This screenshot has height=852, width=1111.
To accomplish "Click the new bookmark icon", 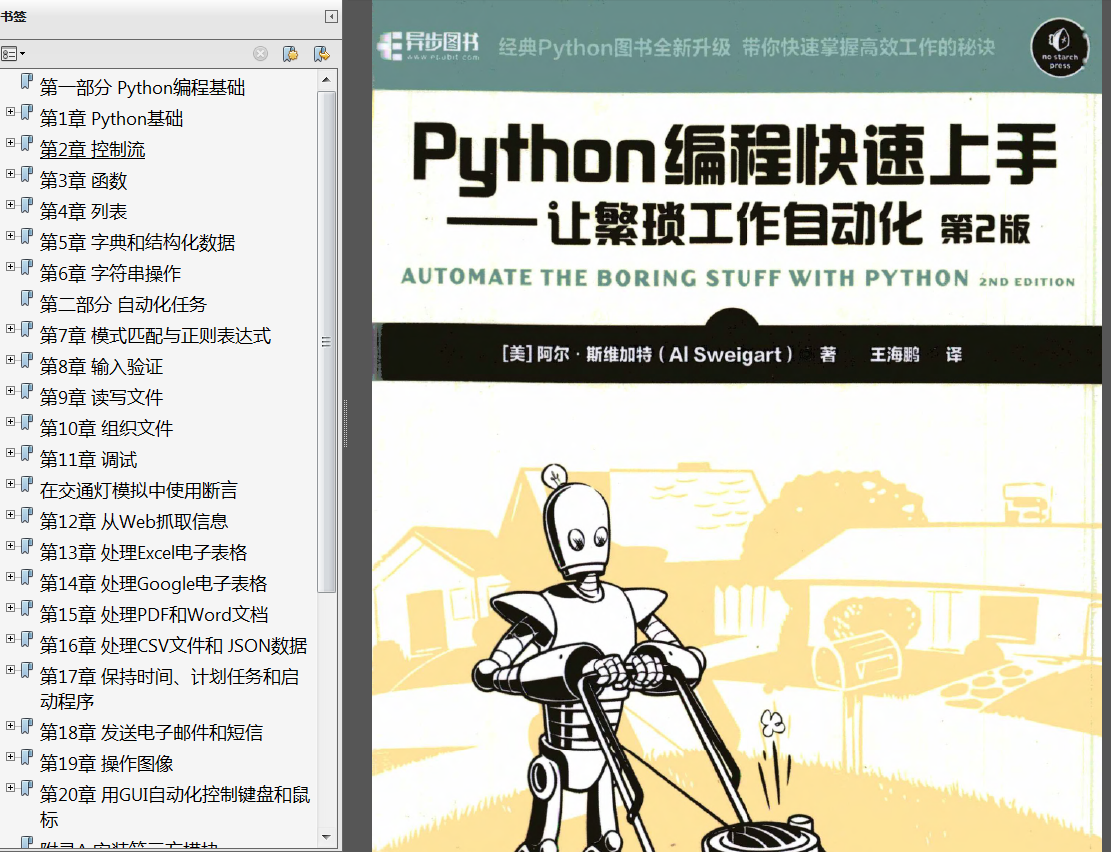I will pos(290,54).
